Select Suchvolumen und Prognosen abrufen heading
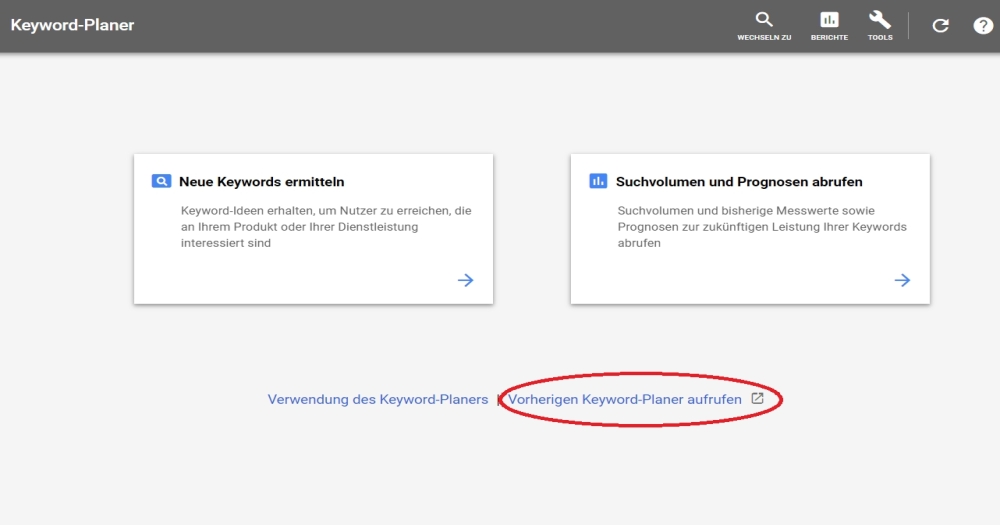 tap(739, 182)
